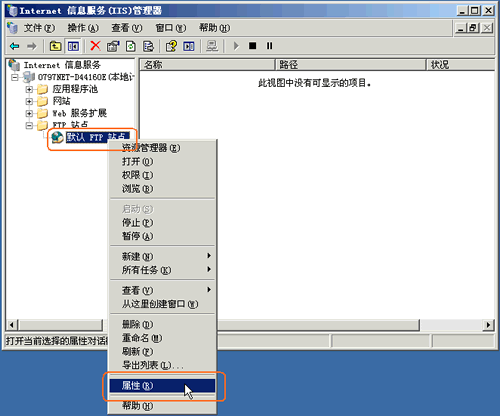Viewport: 500px width, 416px height.
Task: Click the Help question mark toolbar icon
Action: tap(171, 46)
